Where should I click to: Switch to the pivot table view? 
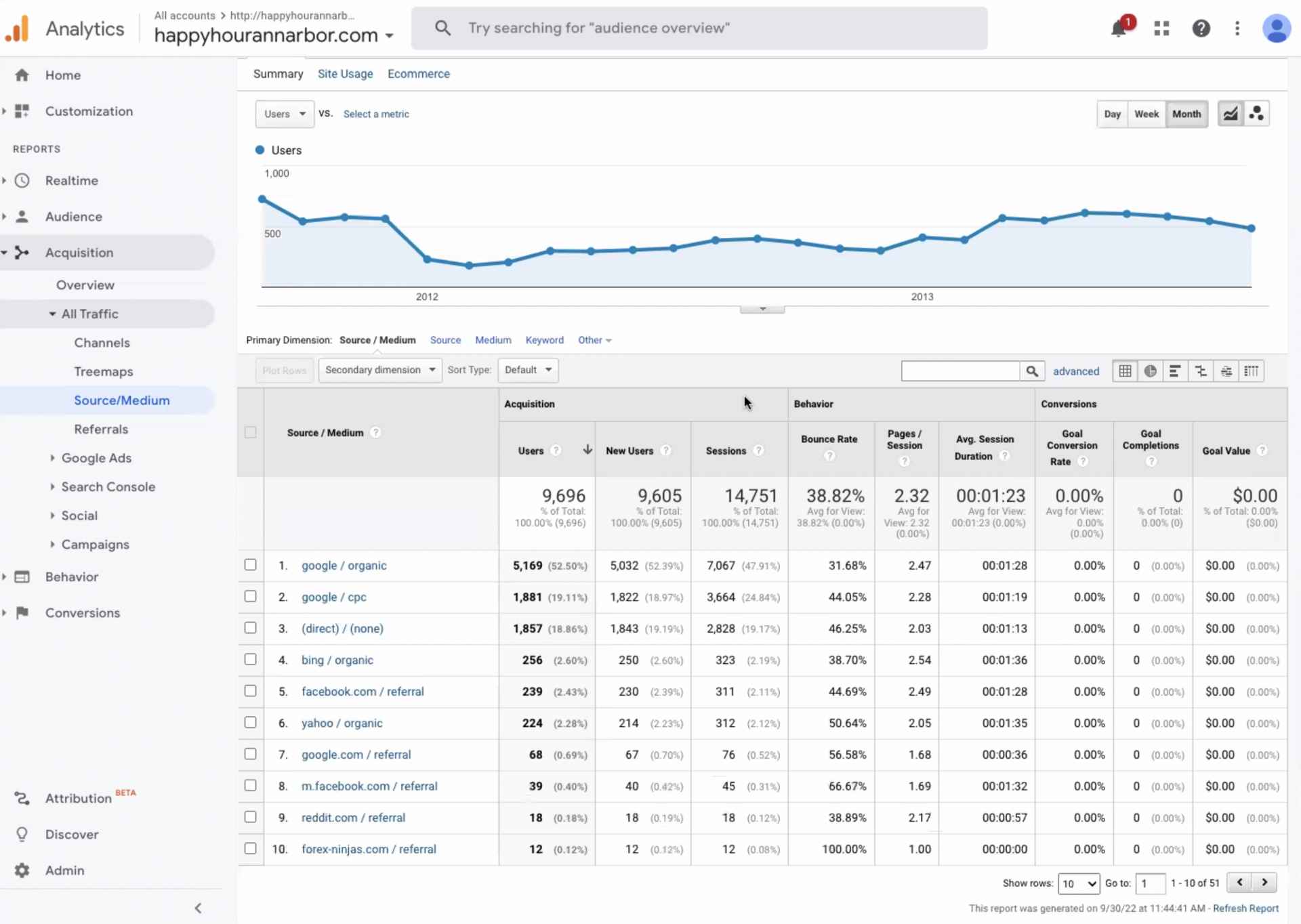click(x=1252, y=371)
